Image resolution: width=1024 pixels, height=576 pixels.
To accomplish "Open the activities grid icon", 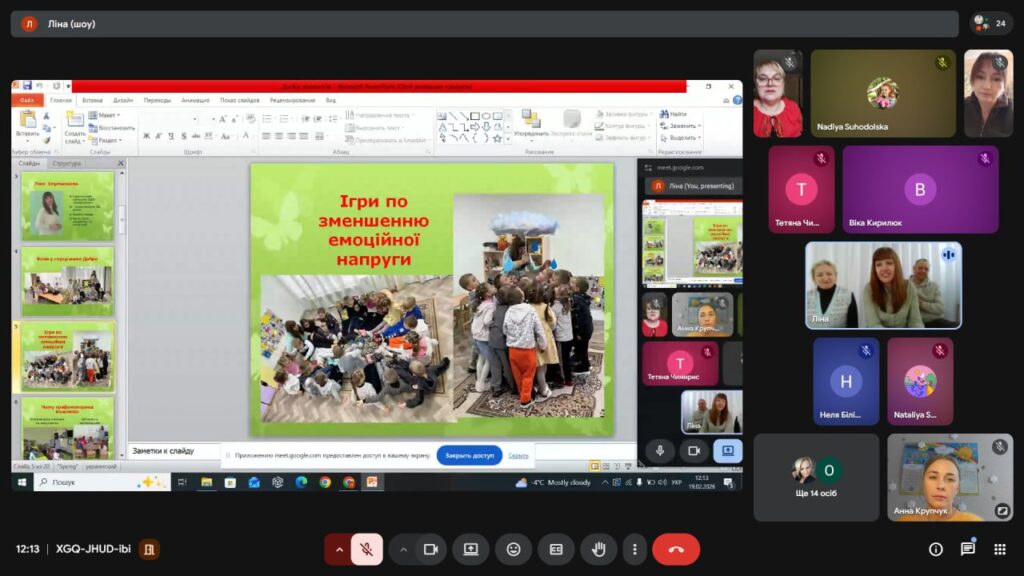I will (x=999, y=549).
